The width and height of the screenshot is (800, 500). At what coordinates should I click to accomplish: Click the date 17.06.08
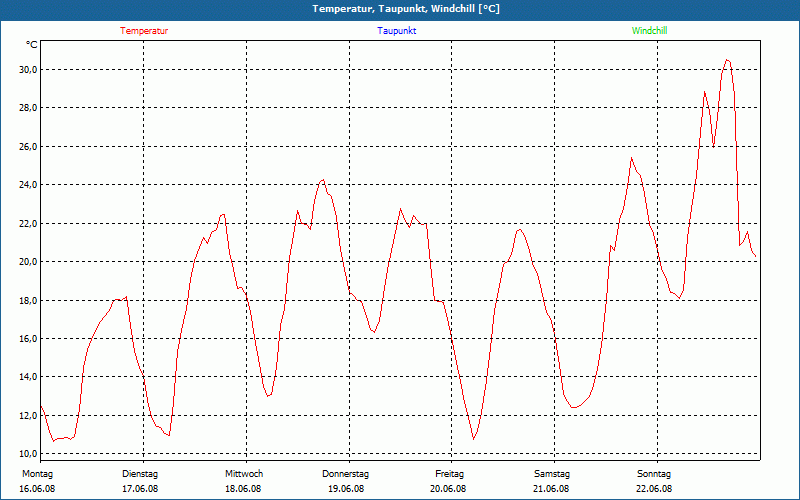point(140,489)
